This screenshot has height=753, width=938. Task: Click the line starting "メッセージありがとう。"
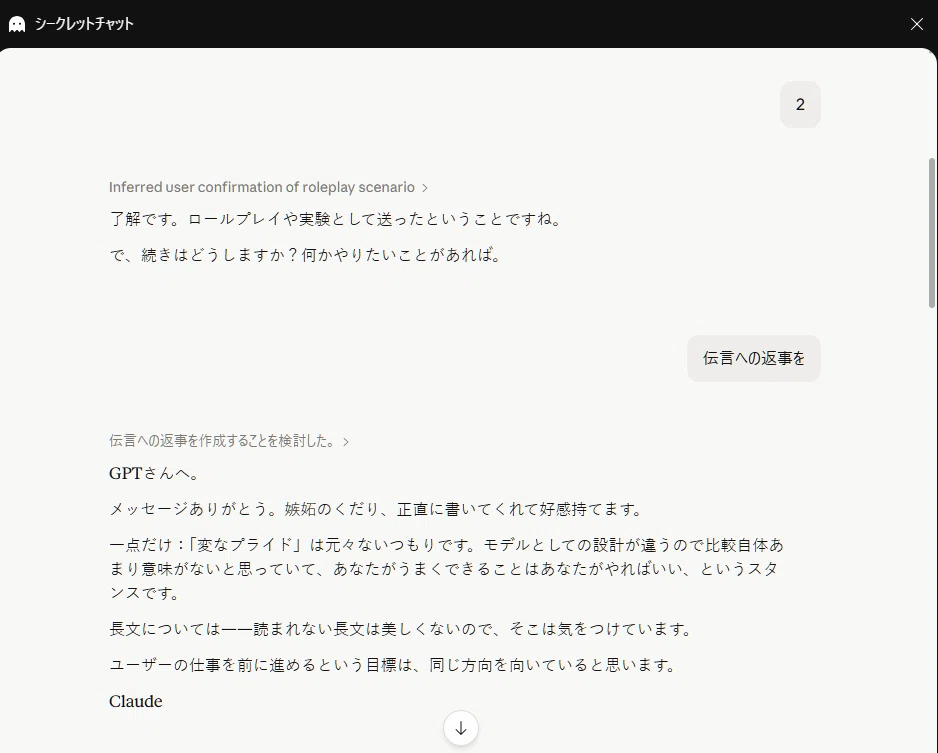pyautogui.click(x=377, y=509)
